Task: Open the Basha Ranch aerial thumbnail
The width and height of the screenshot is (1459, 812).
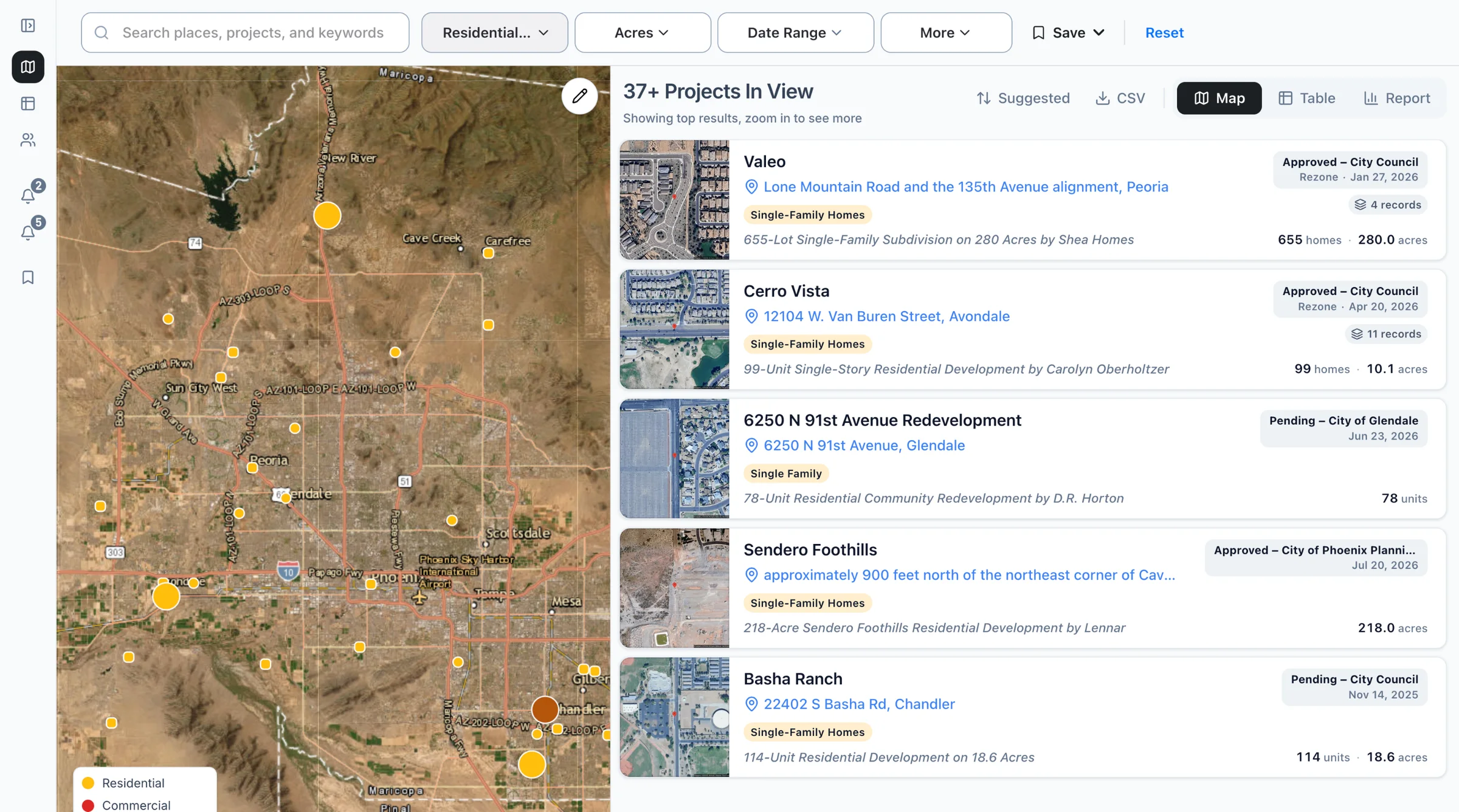Action: pyautogui.click(x=674, y=717)
